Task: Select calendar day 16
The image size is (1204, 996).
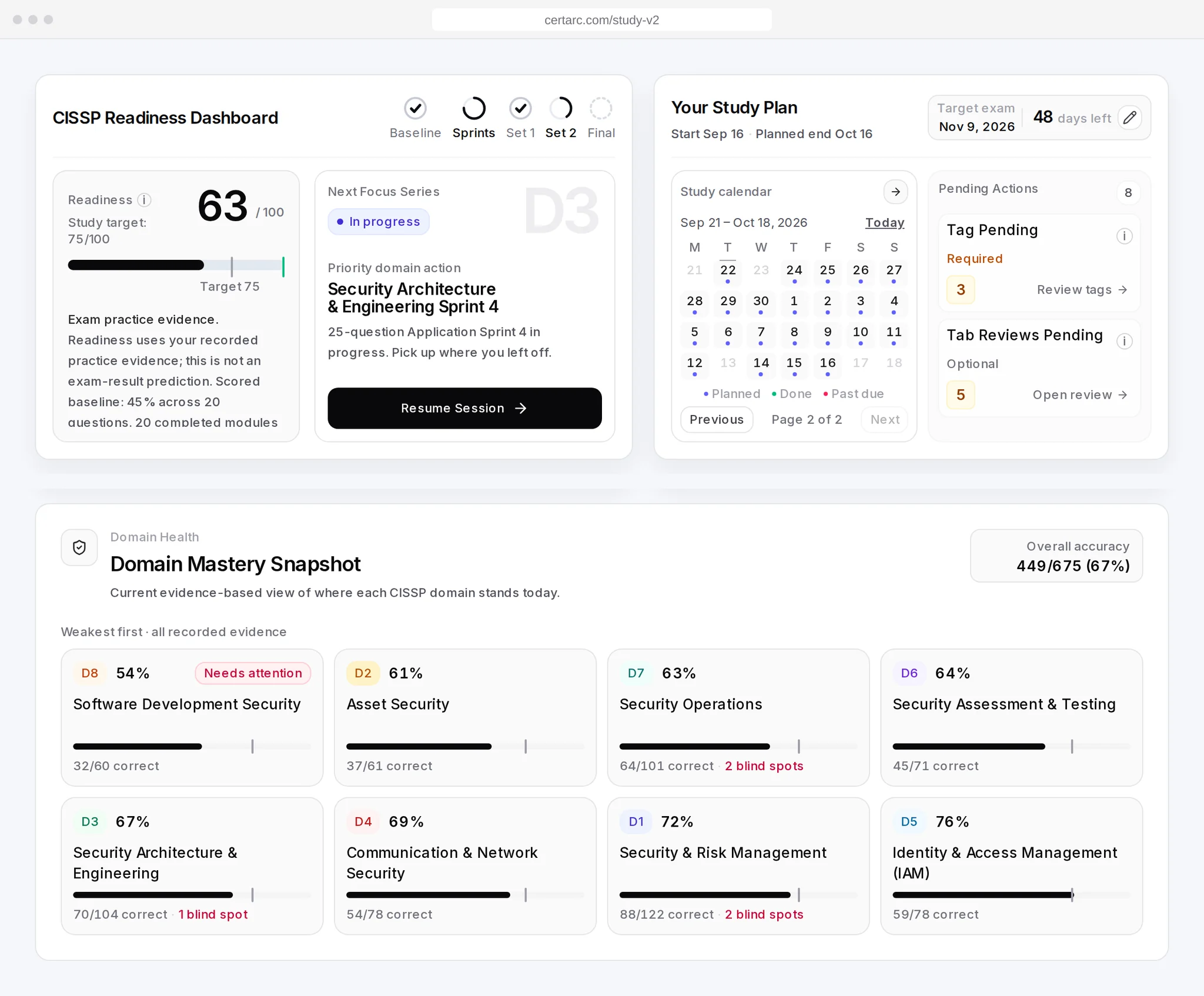Action: pyautogui.click(x=827, y=365)
